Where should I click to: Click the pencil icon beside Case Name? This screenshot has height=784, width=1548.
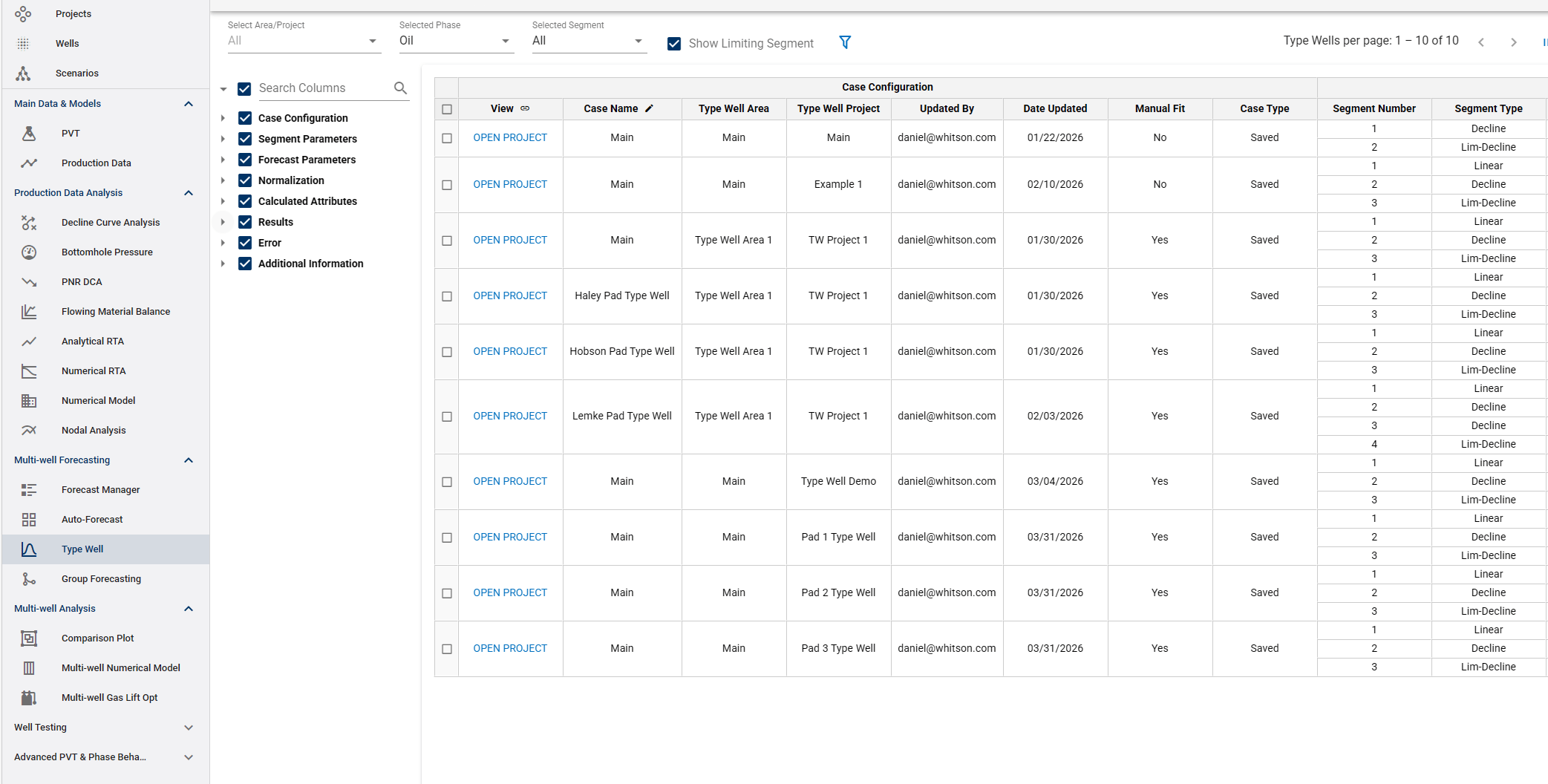649,108
